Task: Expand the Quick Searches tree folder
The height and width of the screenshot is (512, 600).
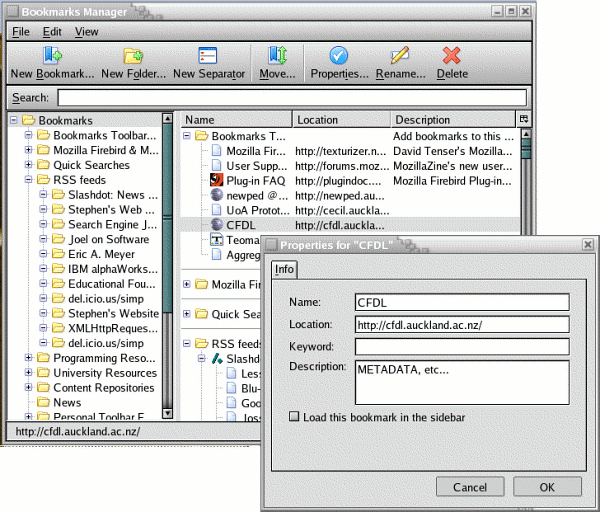Action: 28,165
